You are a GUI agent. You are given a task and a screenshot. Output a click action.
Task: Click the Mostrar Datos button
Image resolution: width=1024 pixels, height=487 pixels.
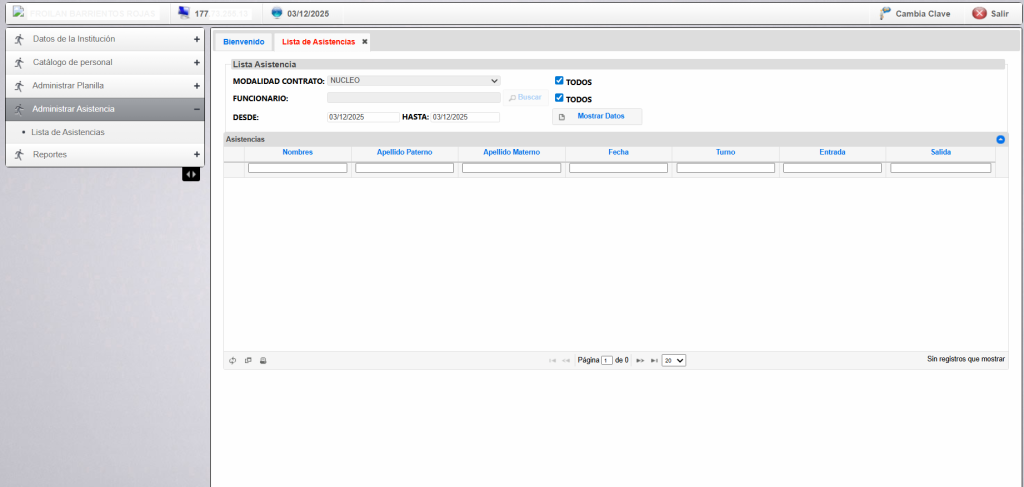coord(600,116)
